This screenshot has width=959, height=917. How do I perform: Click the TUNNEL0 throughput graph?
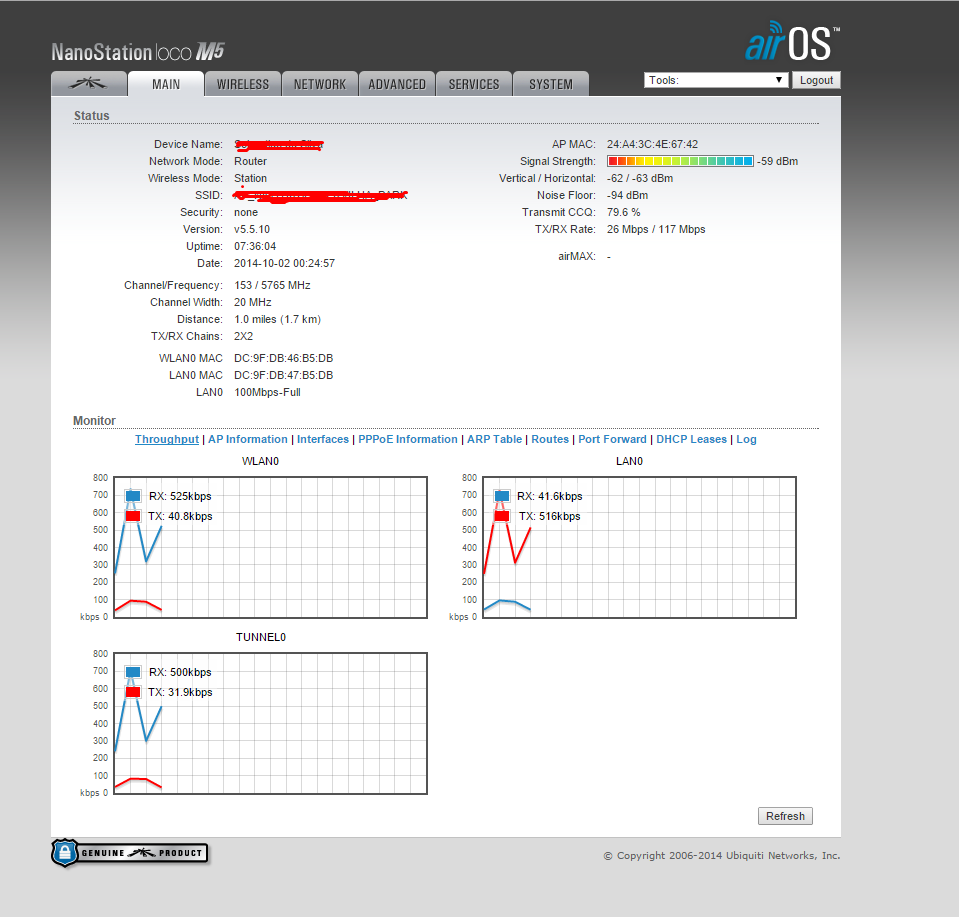(270, 724)
